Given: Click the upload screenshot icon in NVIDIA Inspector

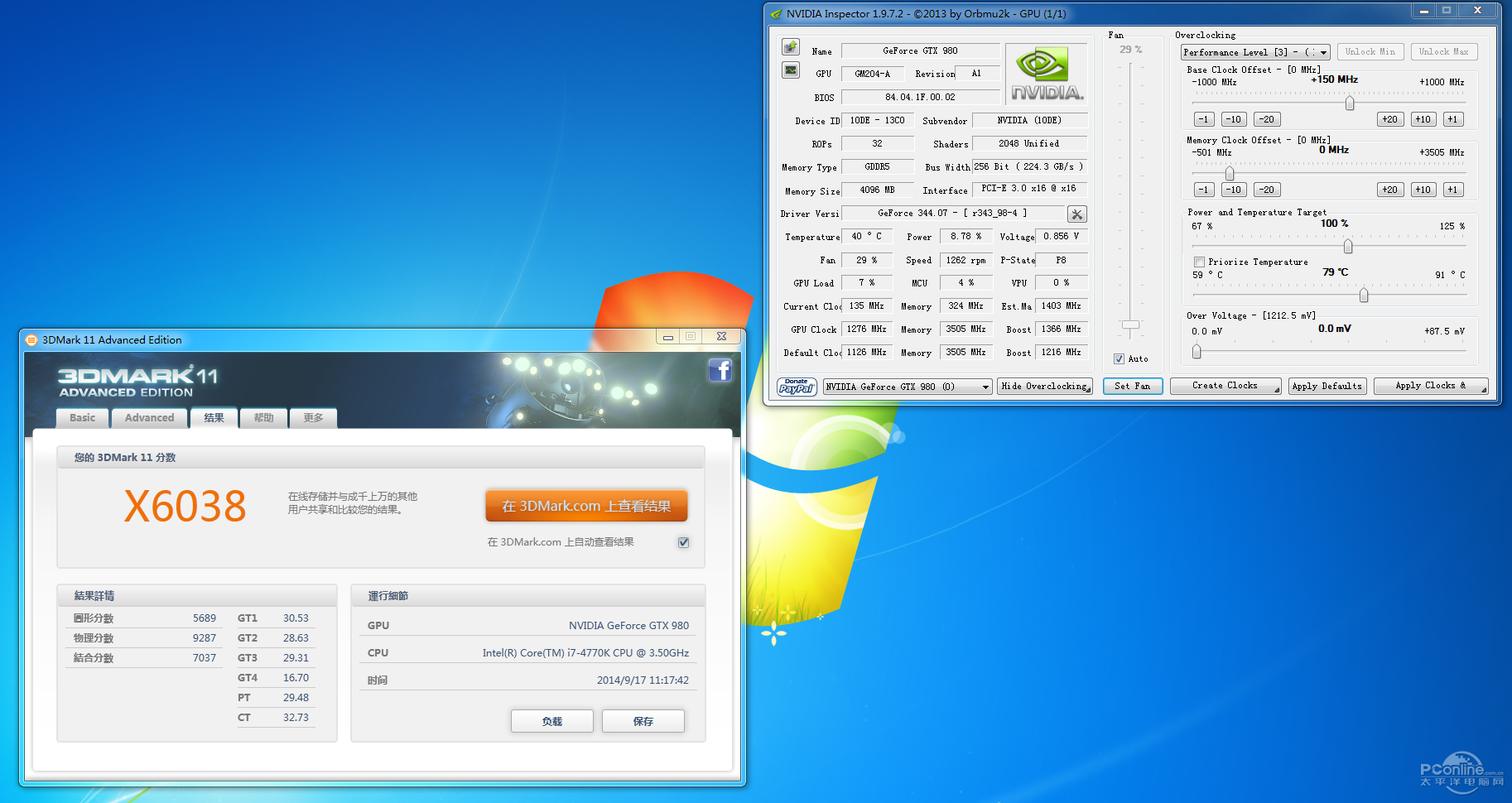Looking at the screenshot, I should tap(791, 46).
